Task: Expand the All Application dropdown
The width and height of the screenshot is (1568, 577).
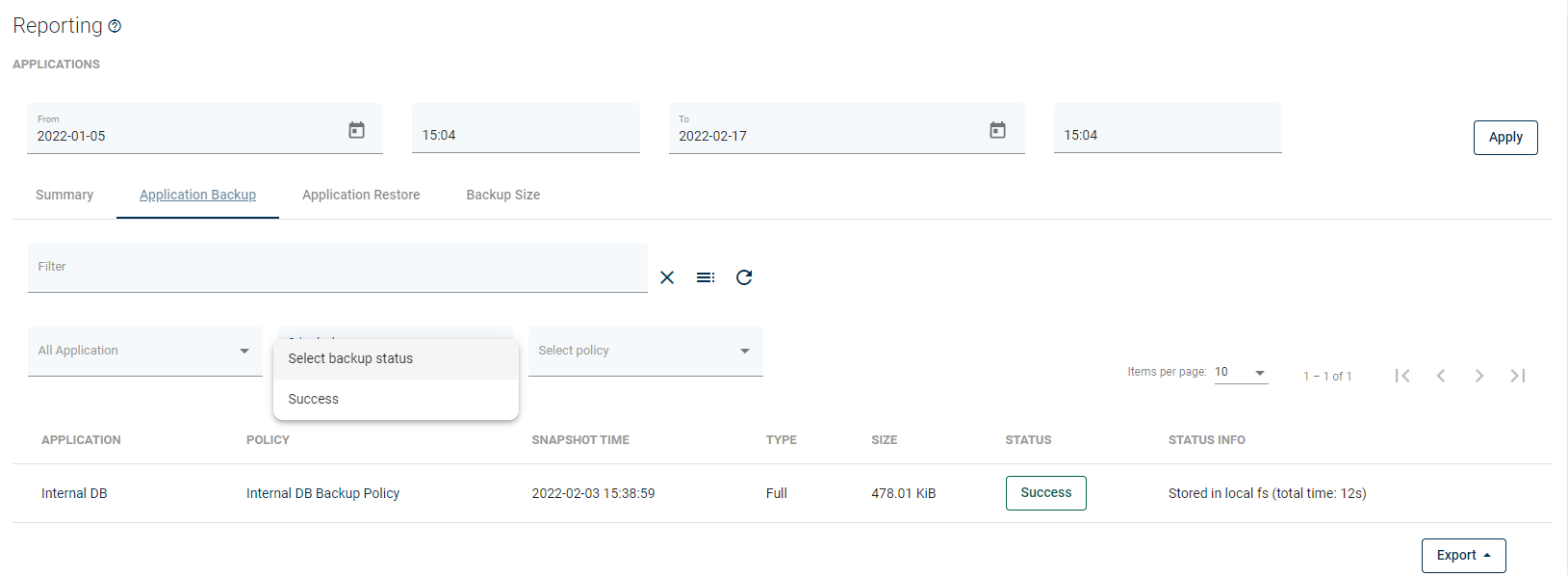Action: 144,351
